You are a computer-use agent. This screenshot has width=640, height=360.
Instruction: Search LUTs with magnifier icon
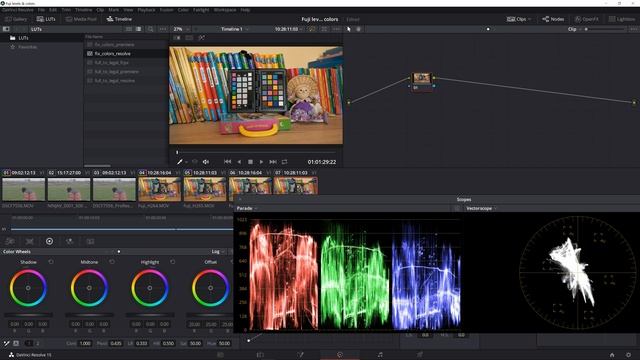click(151, 29)
